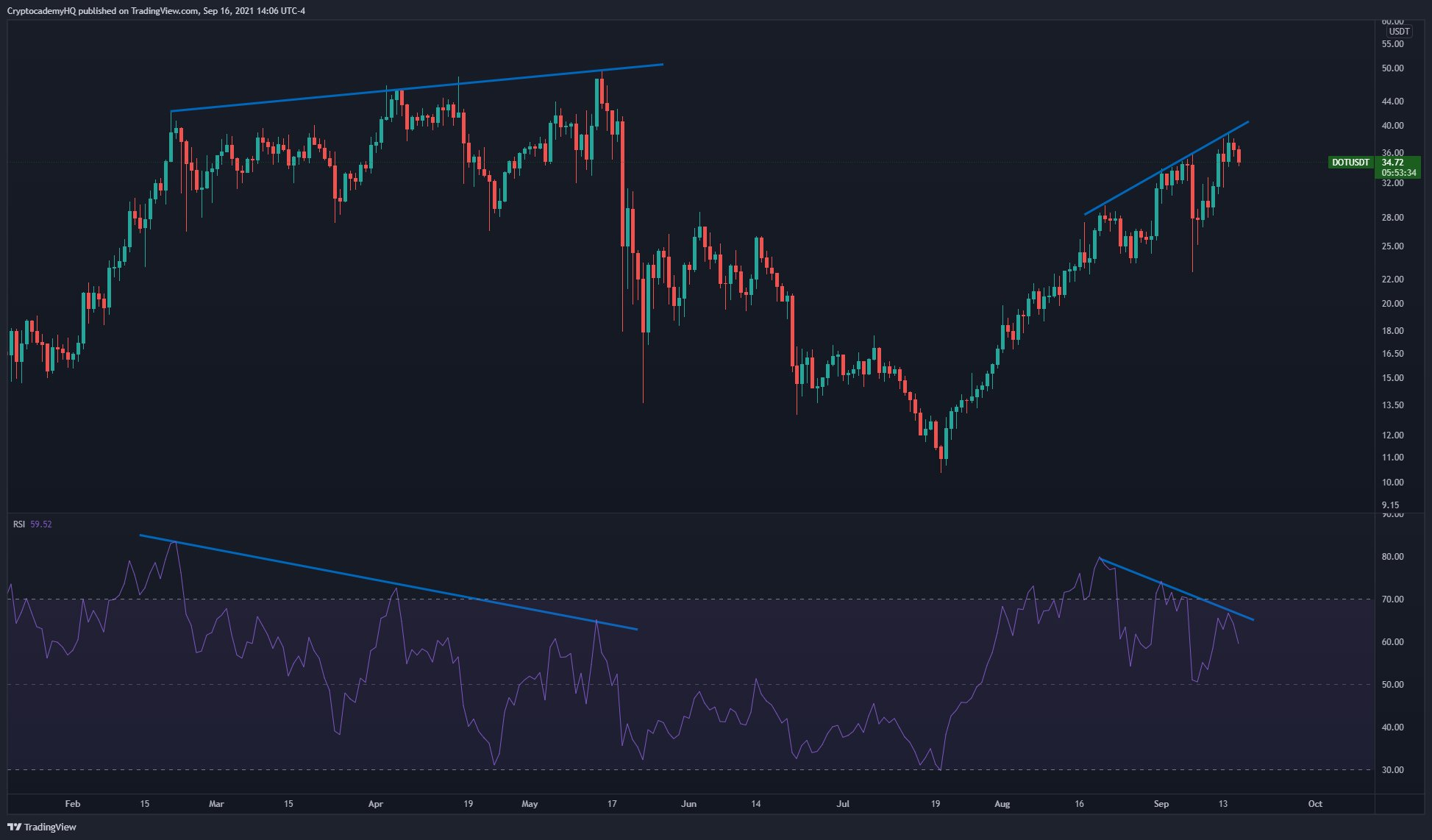The height and width of the screenshot is (840, 1432).
Task: Click the Aug label on the time axis
Action: click(x=1002, y=804)
